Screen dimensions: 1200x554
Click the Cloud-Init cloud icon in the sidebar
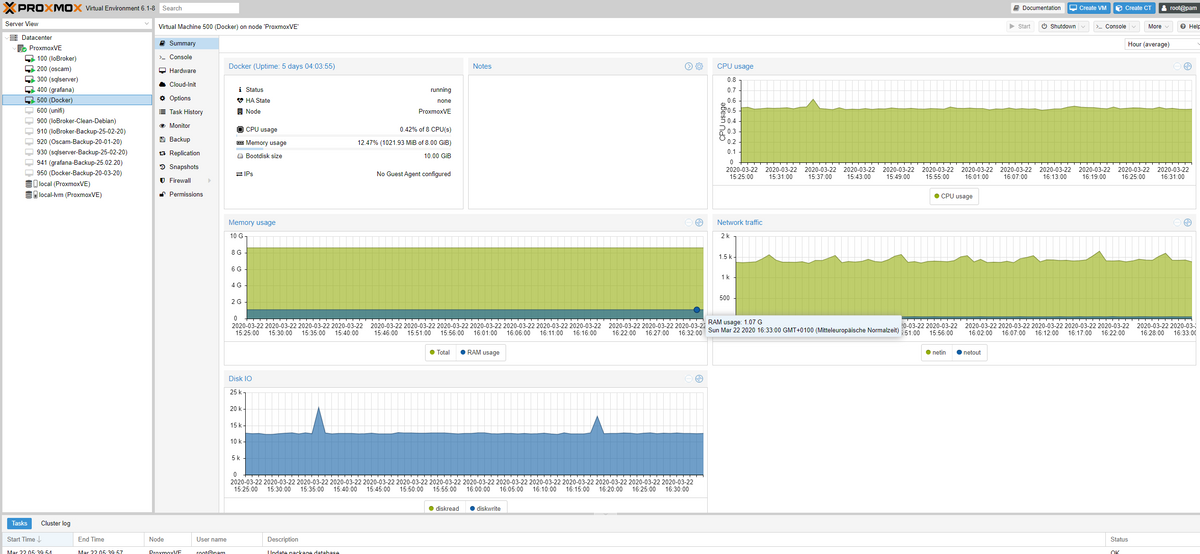point(162,84)
